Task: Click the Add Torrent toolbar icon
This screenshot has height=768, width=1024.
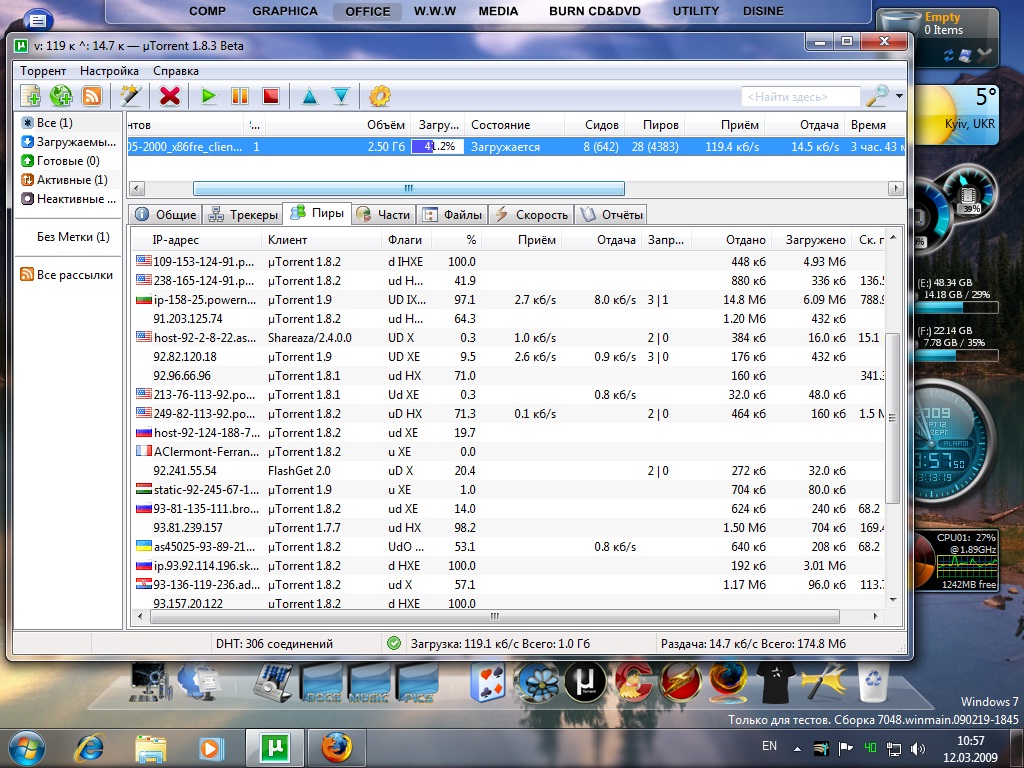Action: point(30,96)
